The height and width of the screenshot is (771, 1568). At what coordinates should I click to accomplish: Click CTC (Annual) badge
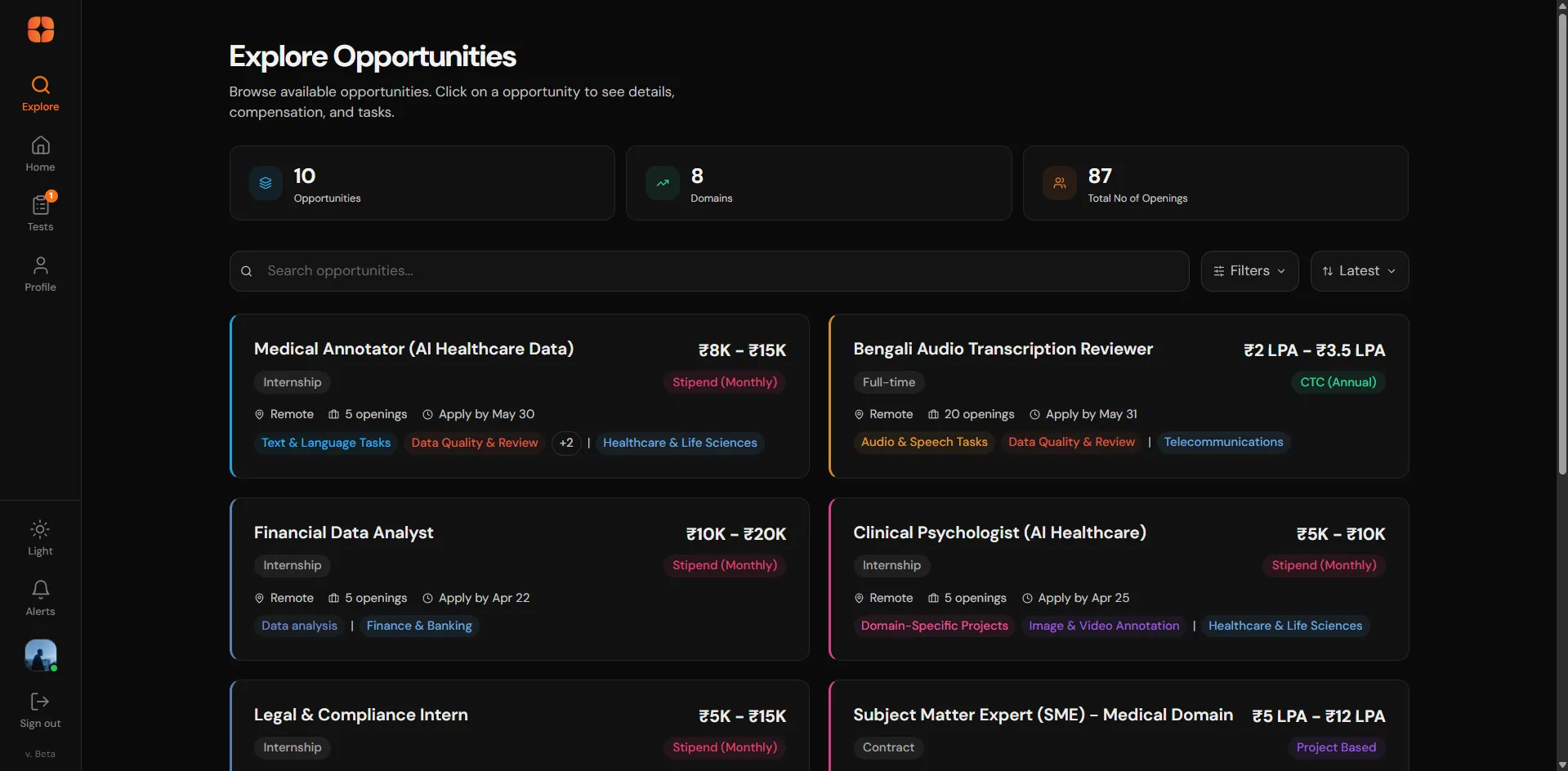1338,382
